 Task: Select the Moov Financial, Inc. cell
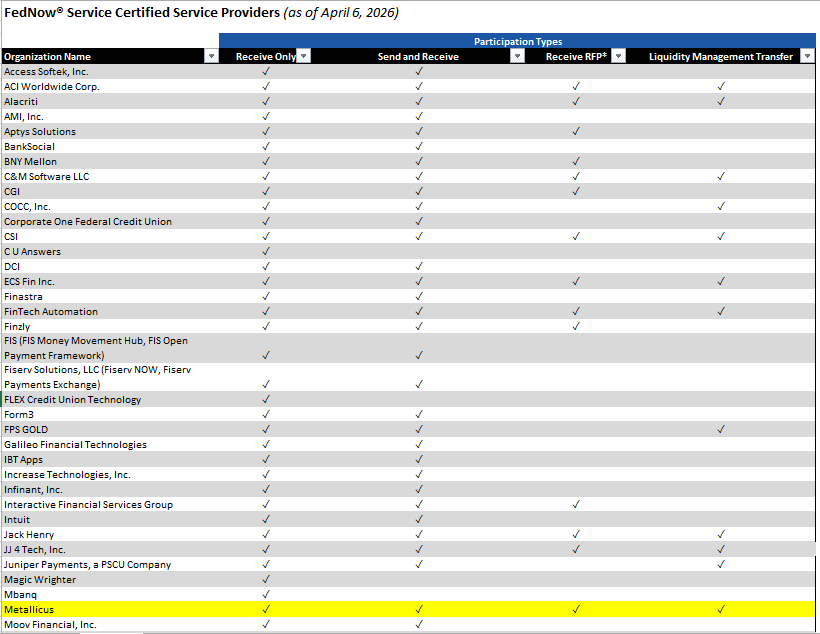[110, 625]
